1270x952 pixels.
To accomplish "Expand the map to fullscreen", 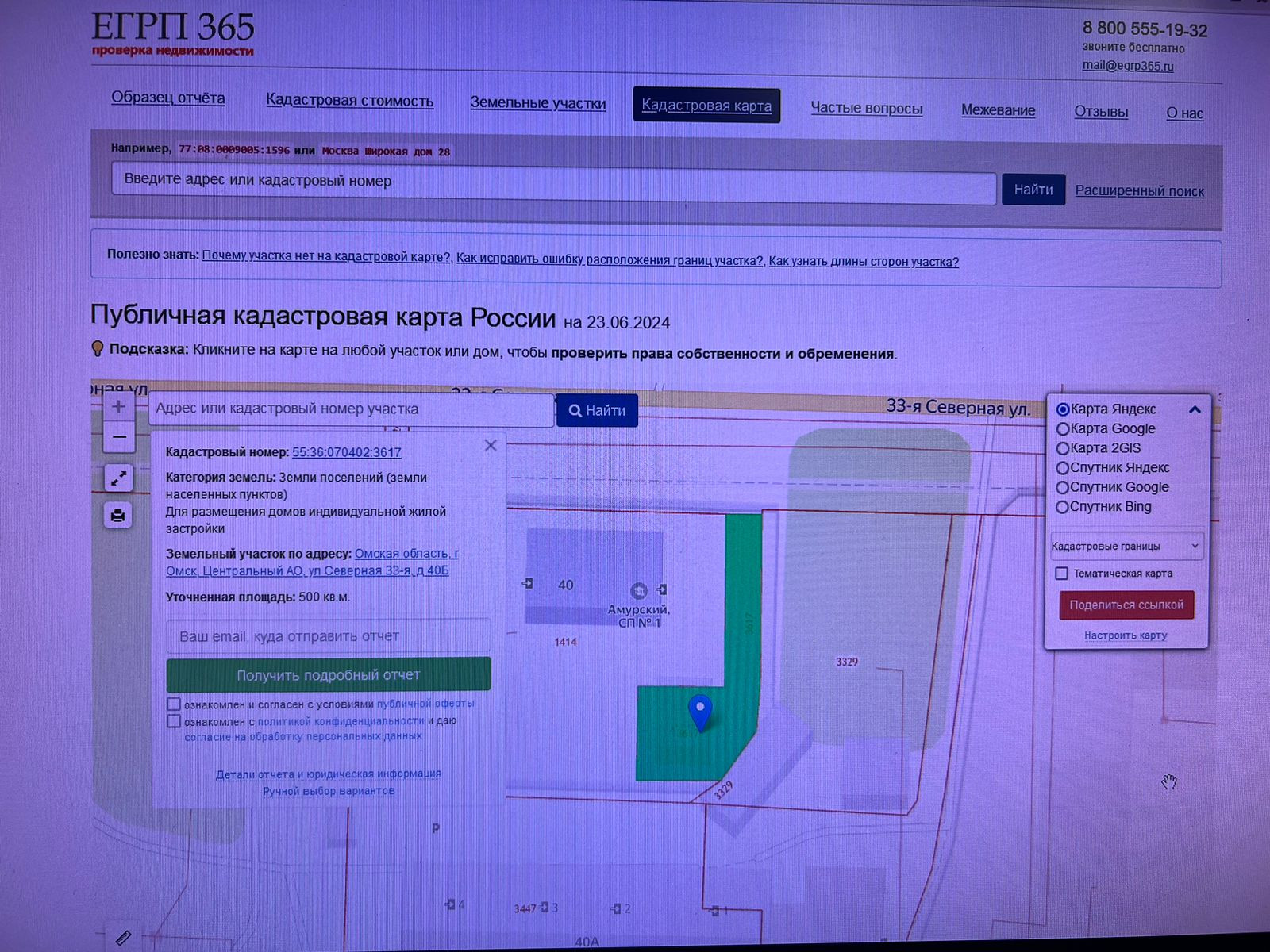I will tap(118, 478).
